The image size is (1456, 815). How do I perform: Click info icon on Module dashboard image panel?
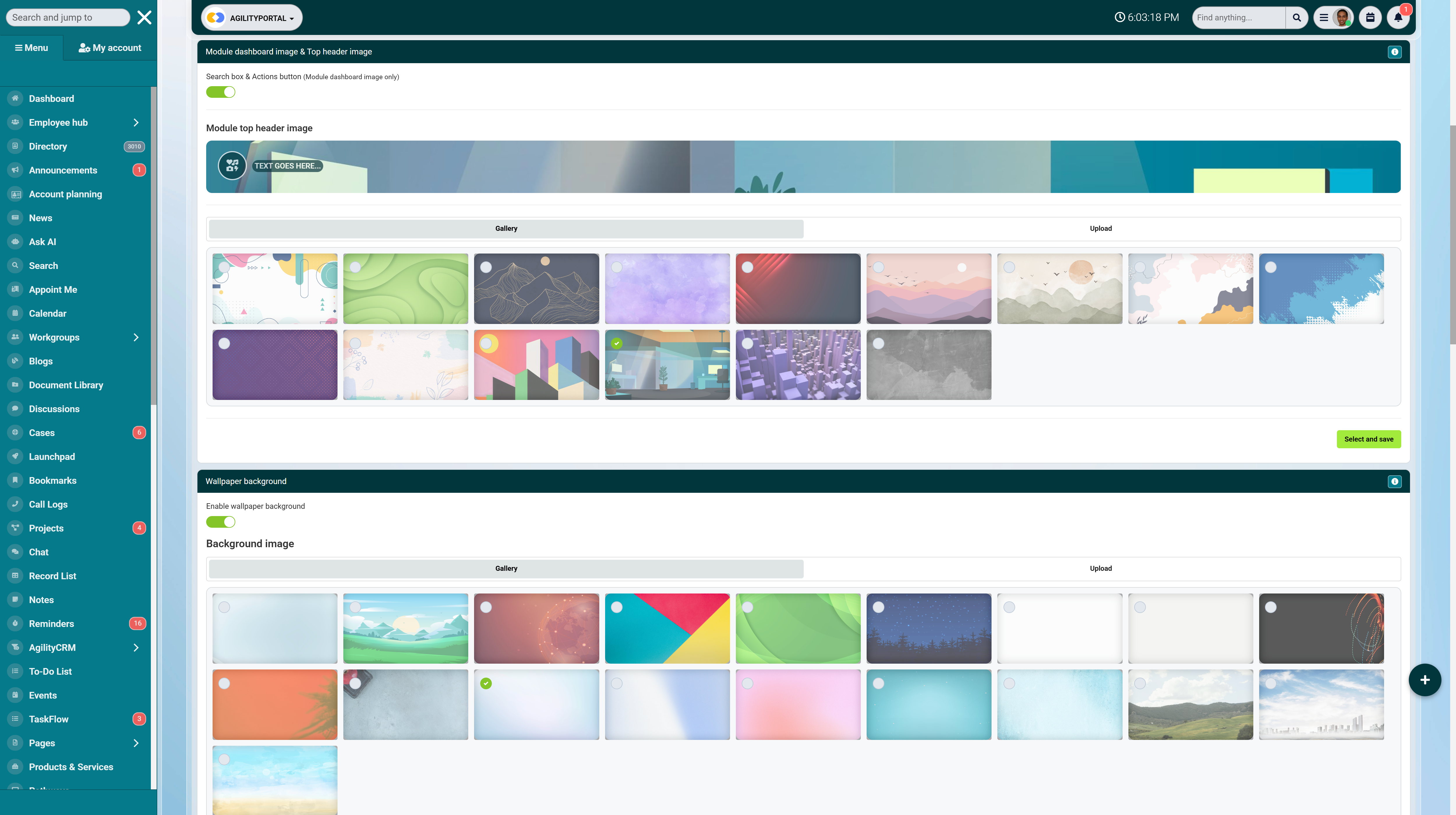pos(1394,52)
